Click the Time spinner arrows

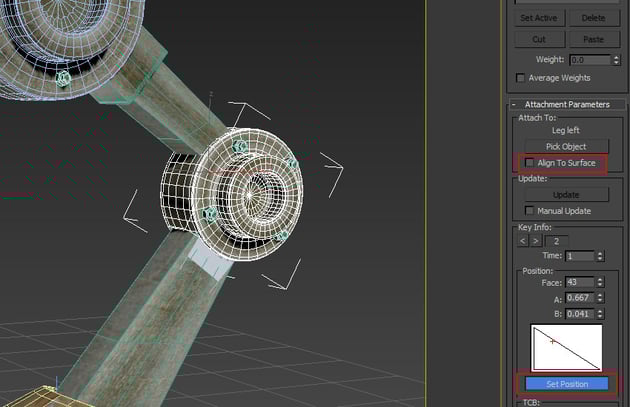[600, 256]
